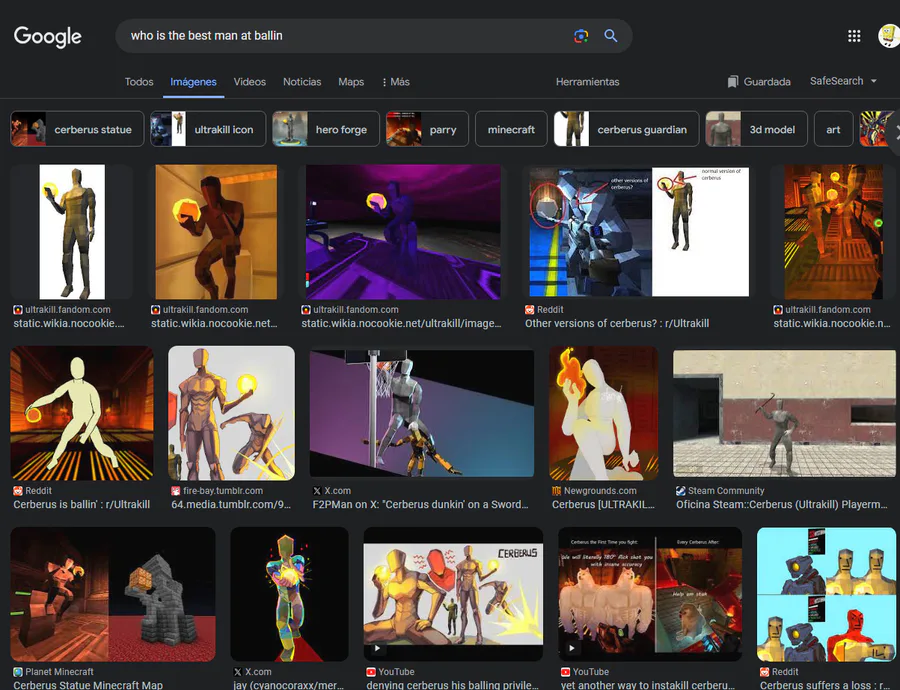The height and width of the screenshot is (690, 900).
Task: Open Cerberus dunkin' basketball image
Action: (422, 413)
